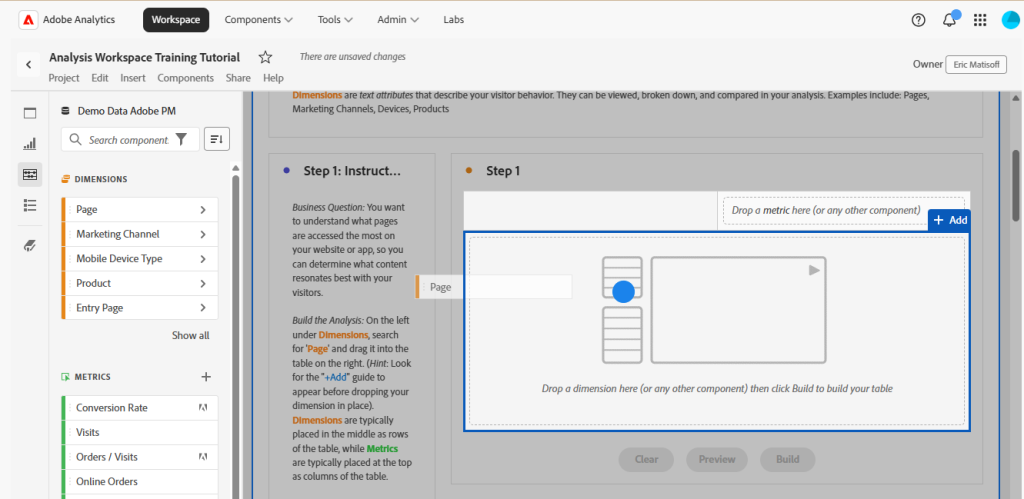This screenshot has width=1024, height=499.
Task: Click the Search components input field
Action: 128,140
